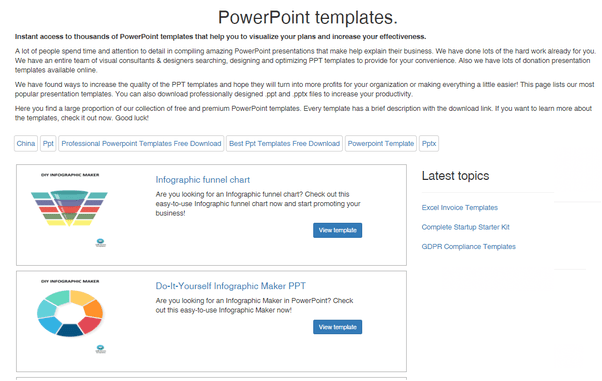Open Excel Invoice Templates topic

coord(460,208)
